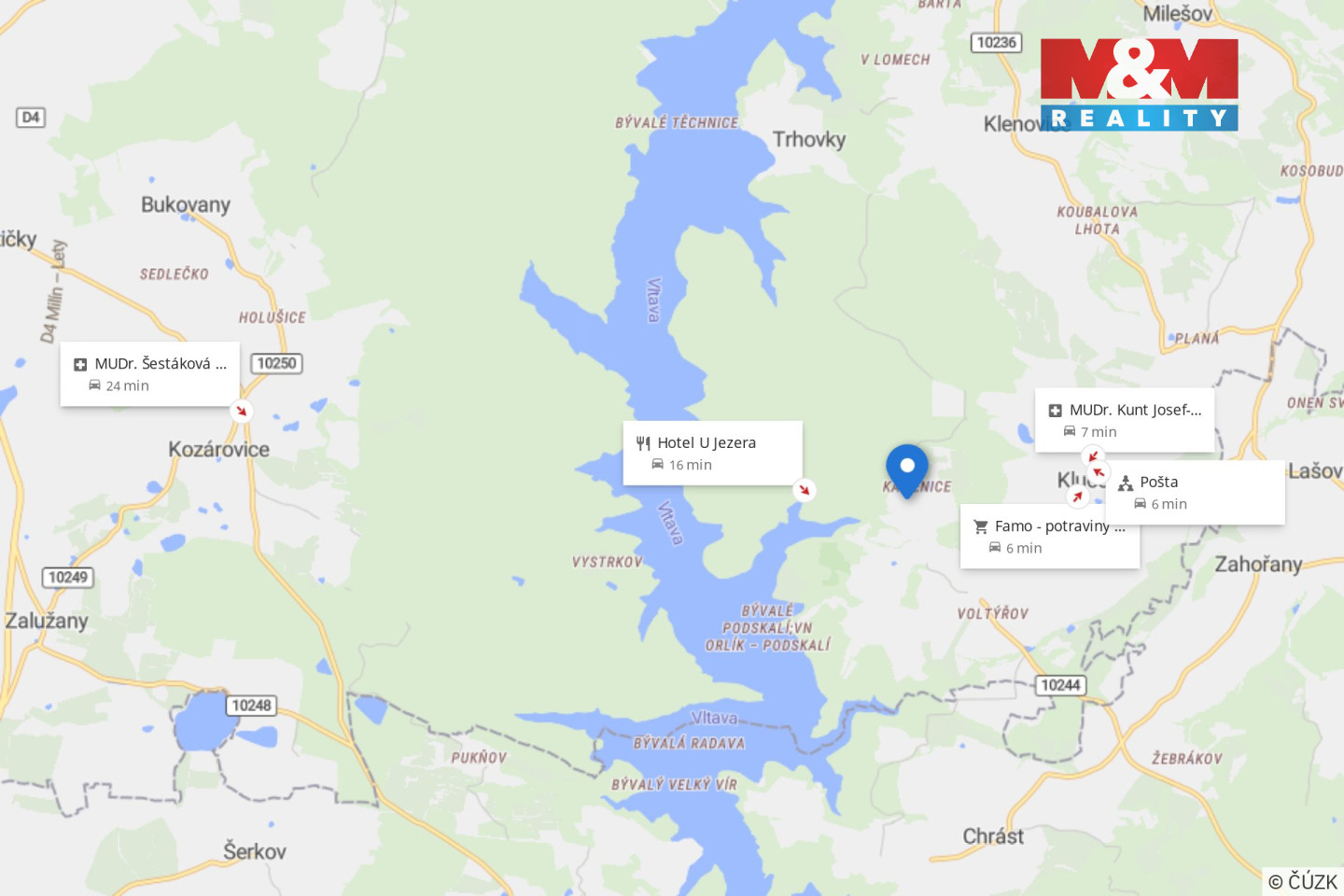Screen dimensions: 1344x896
Task: Open the MUDr. Šestáková info card
Action: coord(149,374)
